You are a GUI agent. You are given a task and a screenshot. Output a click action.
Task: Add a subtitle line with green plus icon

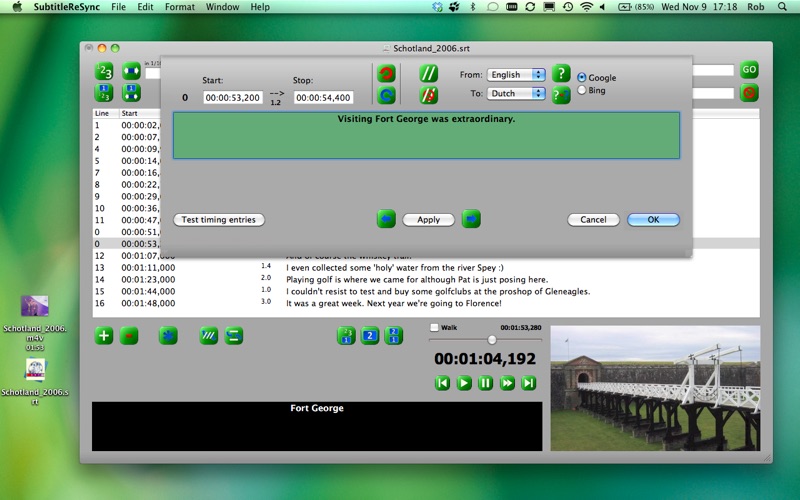click(104, 336)
